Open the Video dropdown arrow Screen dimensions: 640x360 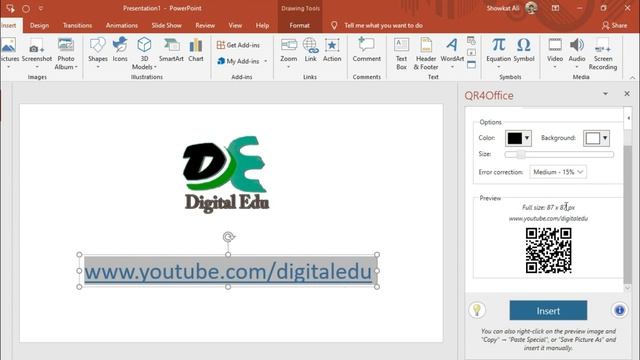pos(555,67)
